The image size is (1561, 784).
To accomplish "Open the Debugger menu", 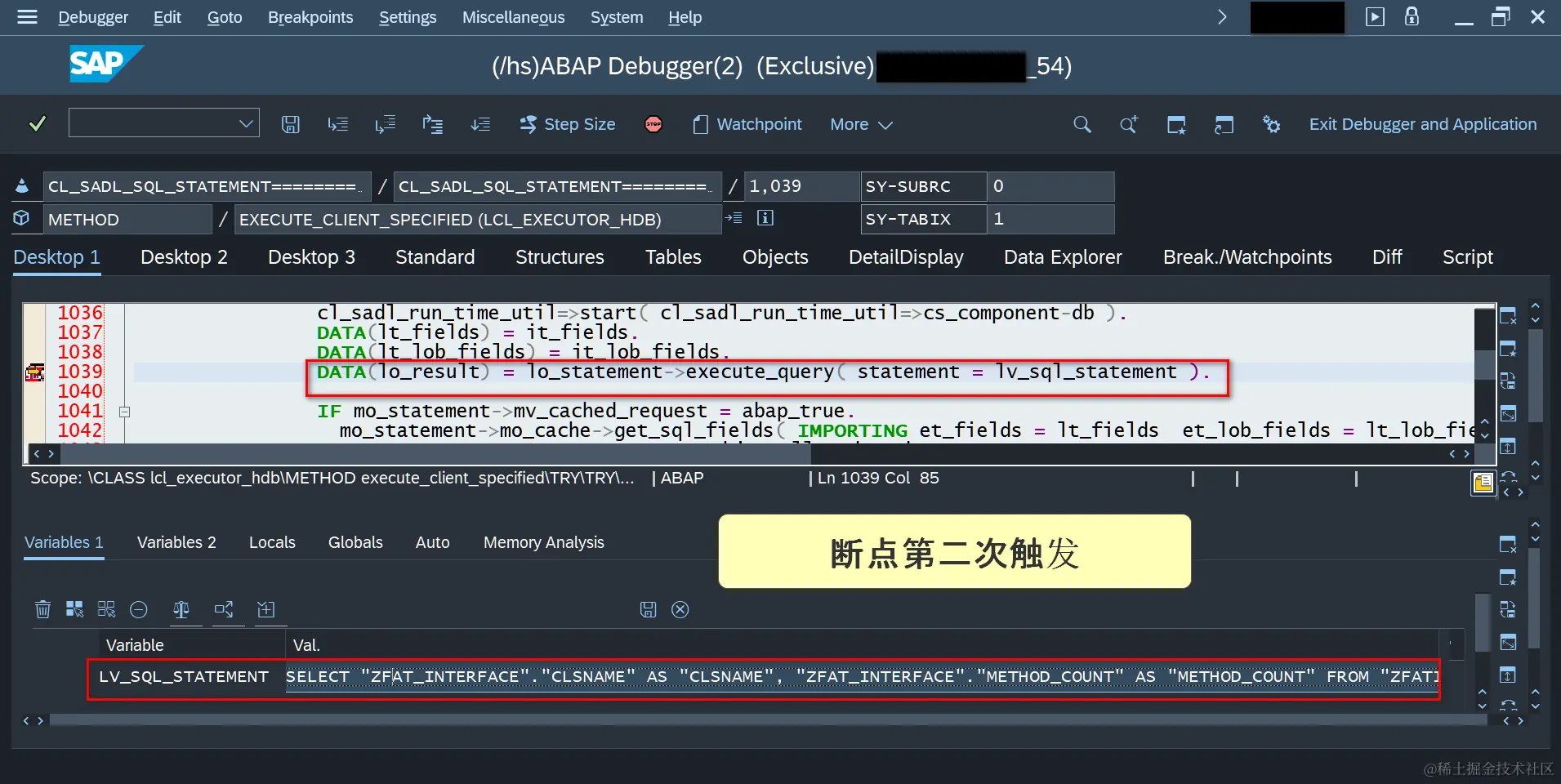I will pyautogui.click(x=93, y=17).
